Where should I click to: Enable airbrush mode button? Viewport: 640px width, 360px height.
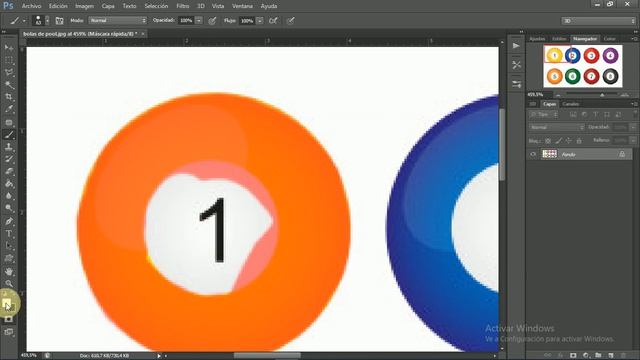(273, 20)
